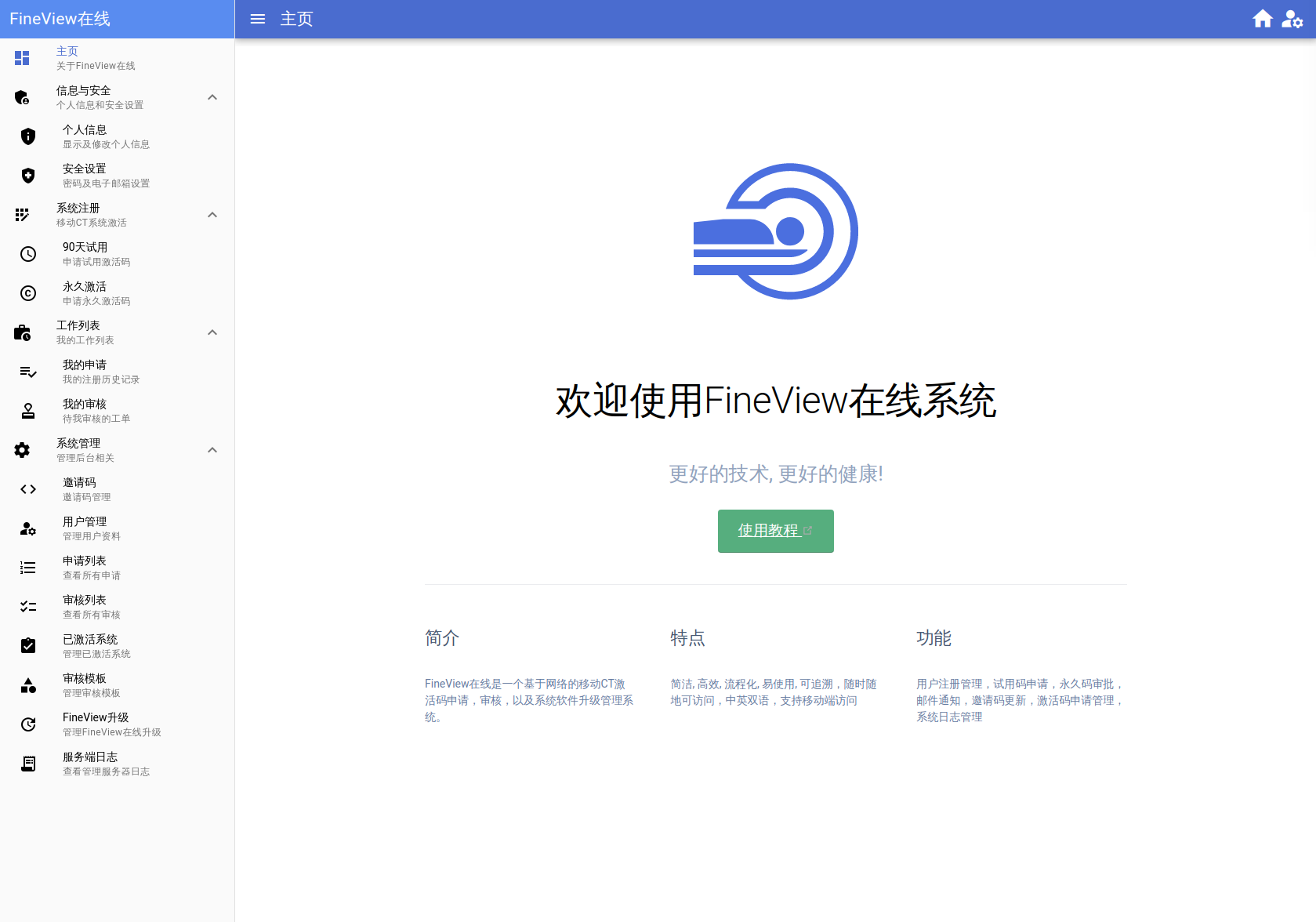This screenshot has height=922, width=1316.
Task: Click the update icon for FineView升级
Action: [x=28, y=724]
